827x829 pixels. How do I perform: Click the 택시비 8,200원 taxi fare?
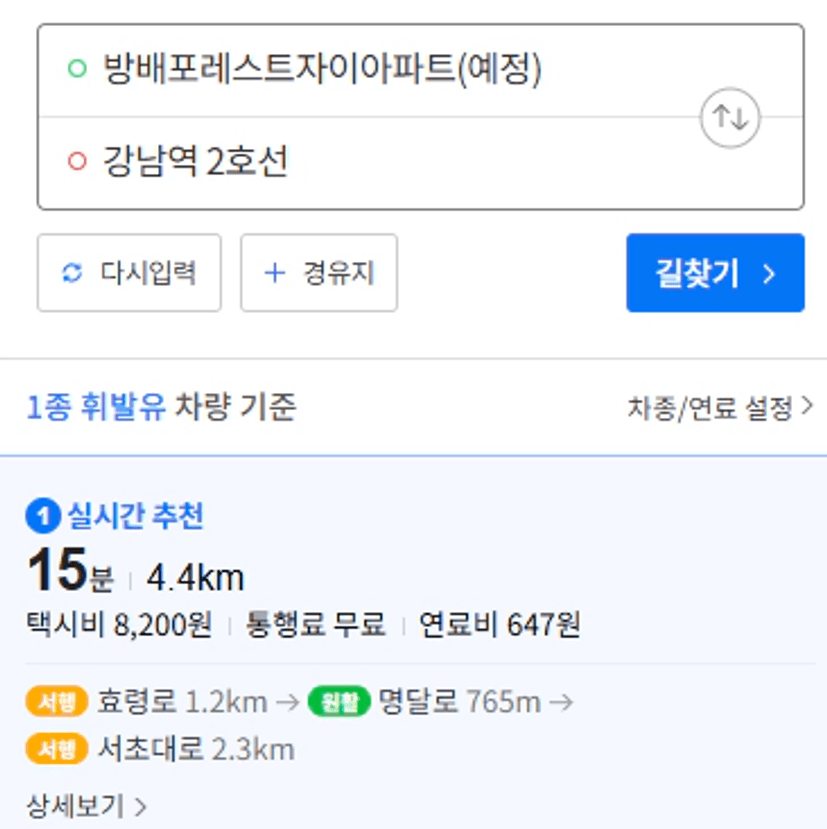click(119, 626)
